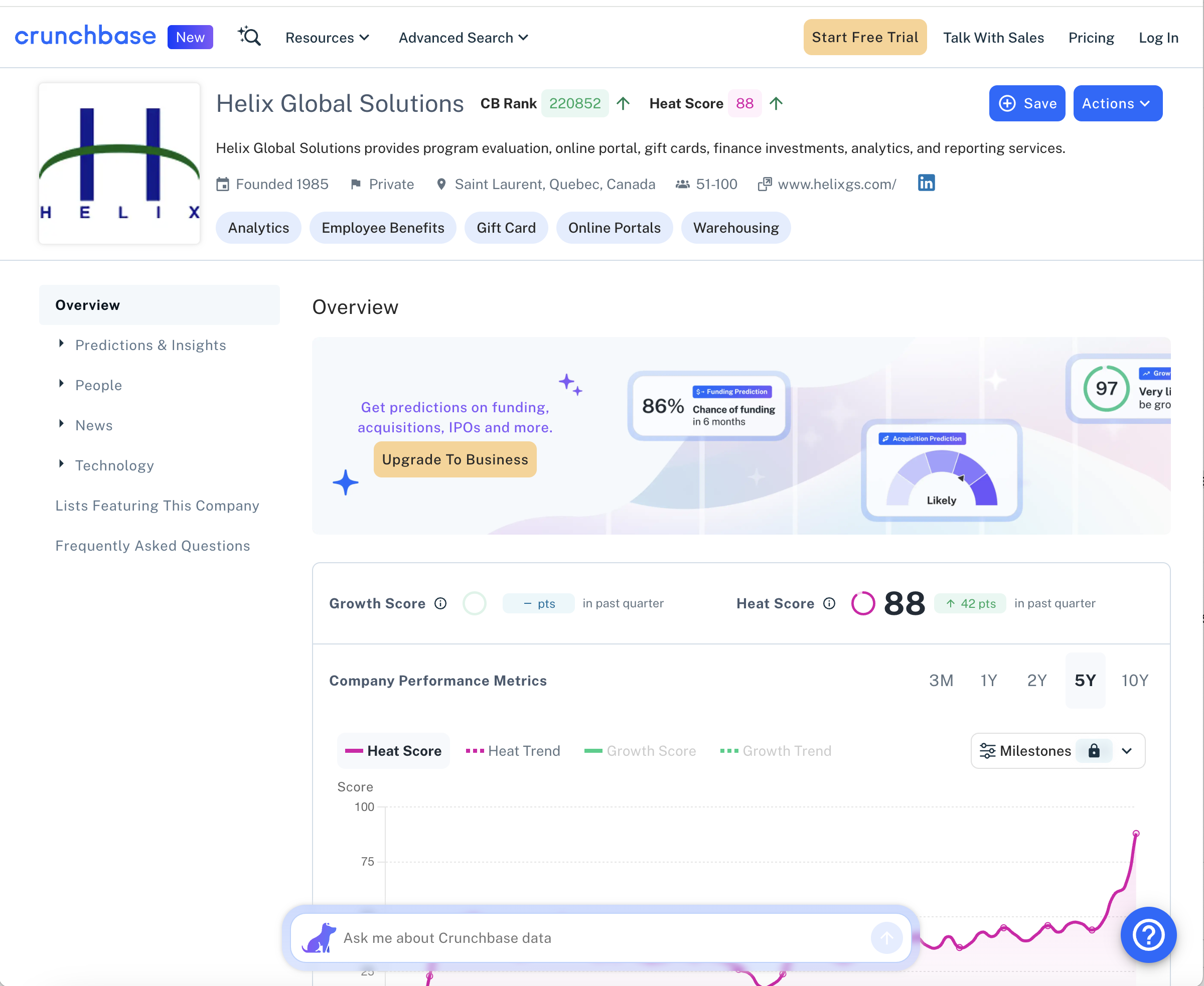Image resolution: width=1204 pixels, height=986 pixels.
Task: Click the Founded calendar icon
Action: pos(223,185)
